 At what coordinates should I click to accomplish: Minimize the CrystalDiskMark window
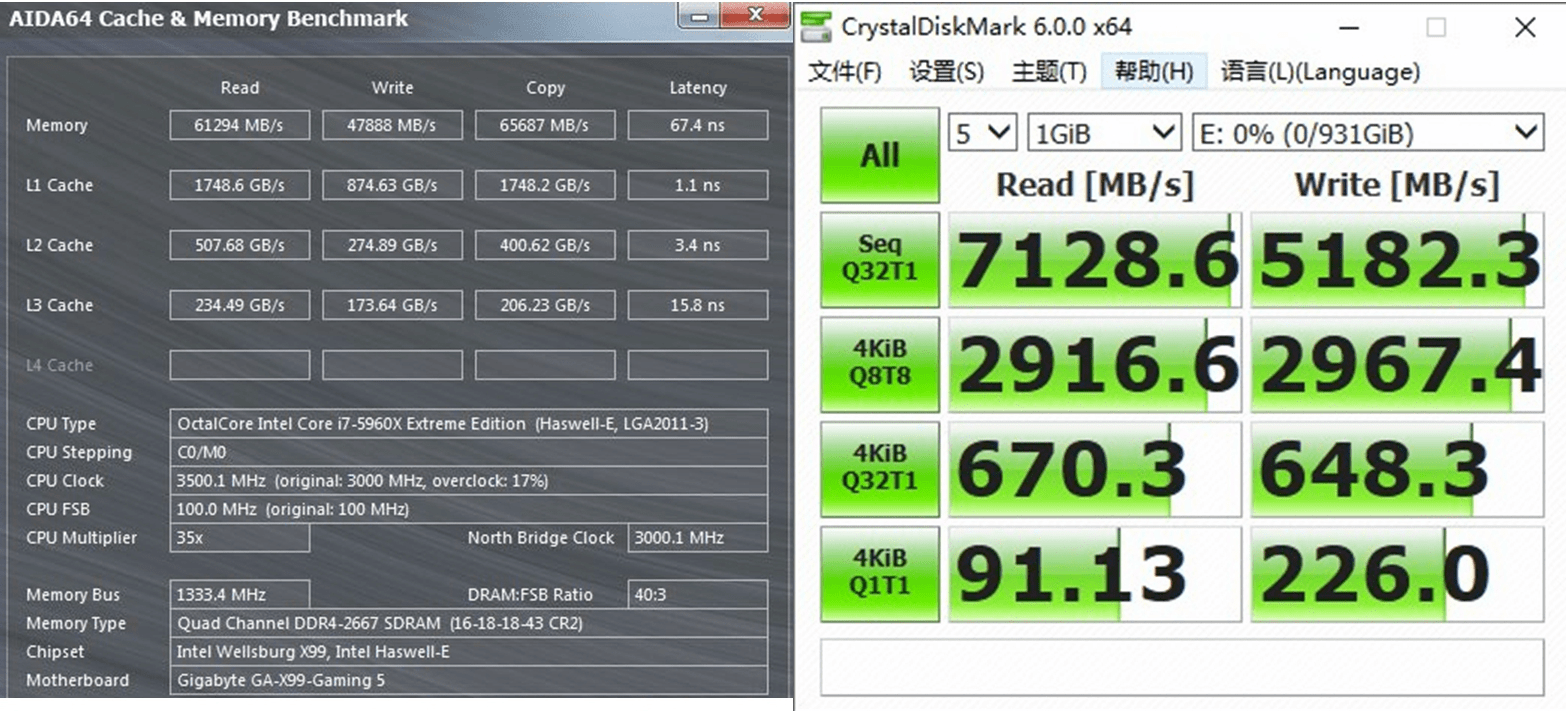pyautogui.click(x=1350, y=27)
